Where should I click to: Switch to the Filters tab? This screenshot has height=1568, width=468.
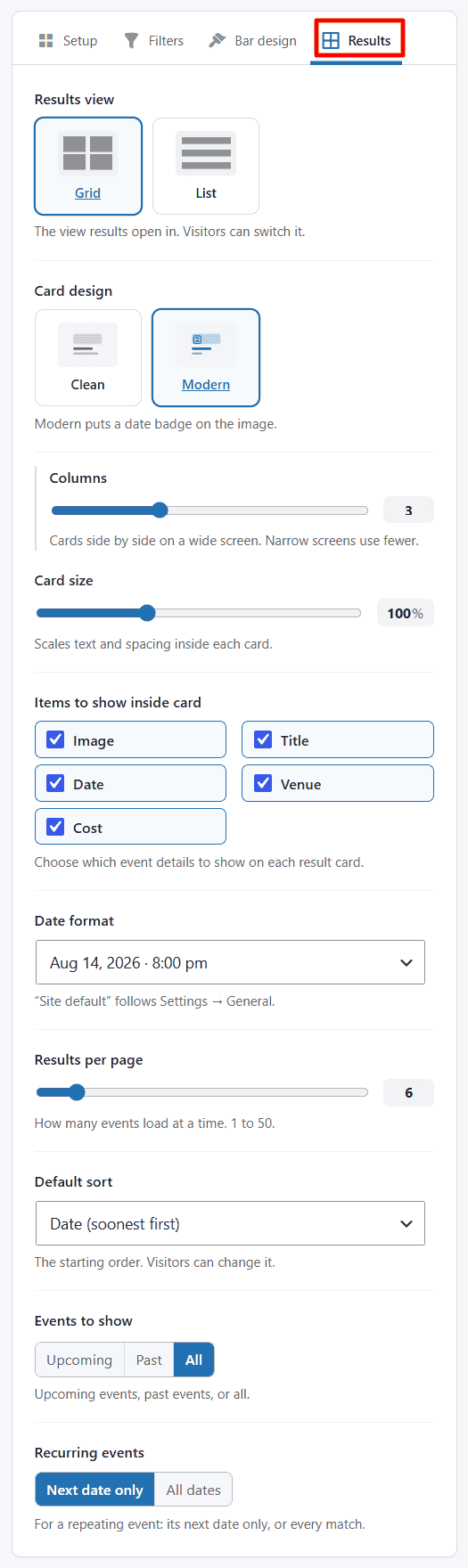click(x=154, y=40)
